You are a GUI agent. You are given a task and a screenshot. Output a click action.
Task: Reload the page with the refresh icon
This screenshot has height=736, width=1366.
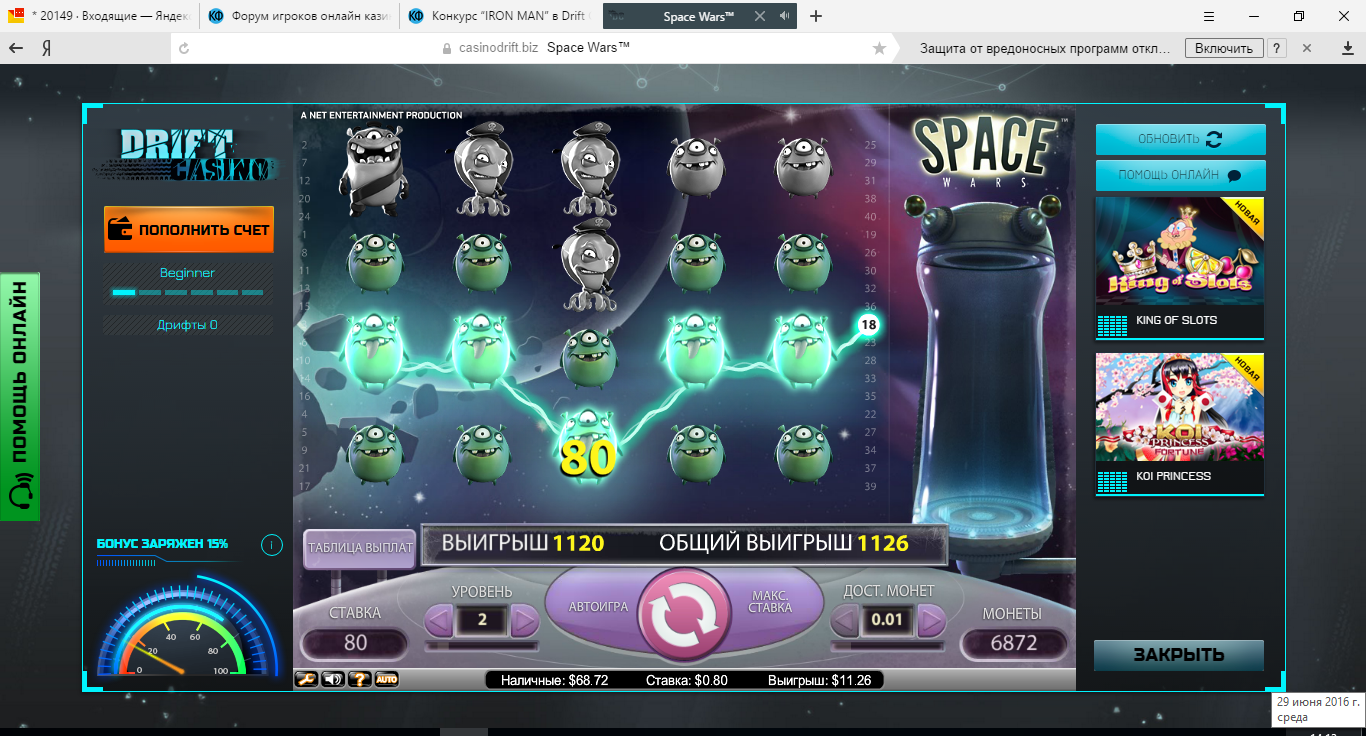183,48
